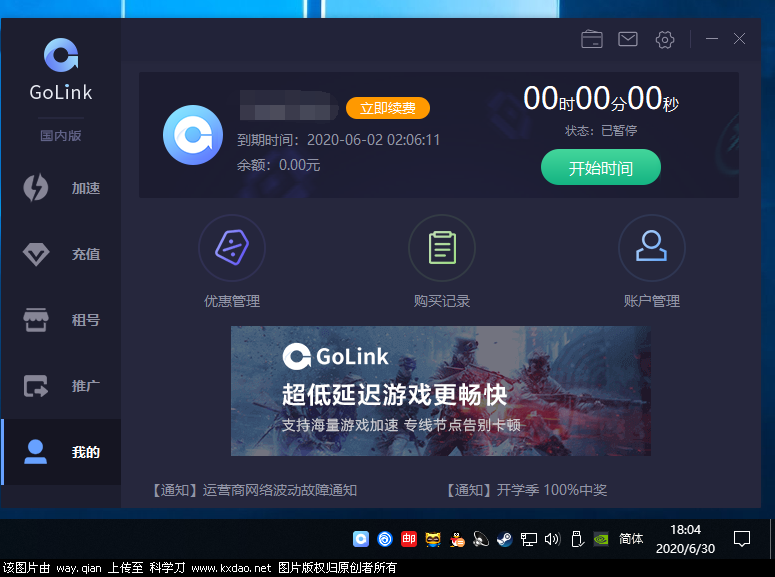Click the USB device tray icon
The height and width of the screenshot is (577, 775).
[x=577, y=538]
